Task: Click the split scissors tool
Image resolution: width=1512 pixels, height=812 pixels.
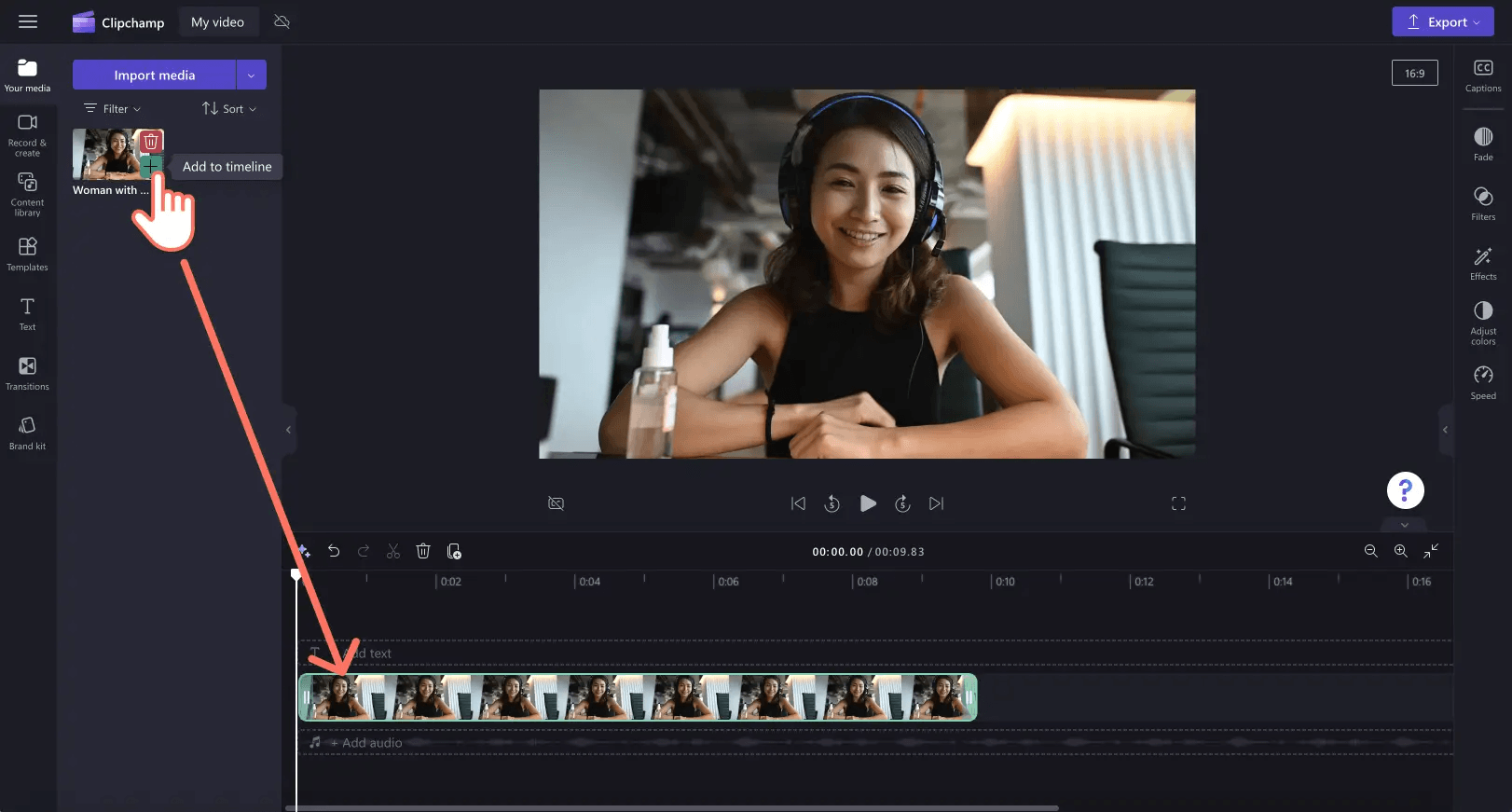Action: tap(393, 552)
